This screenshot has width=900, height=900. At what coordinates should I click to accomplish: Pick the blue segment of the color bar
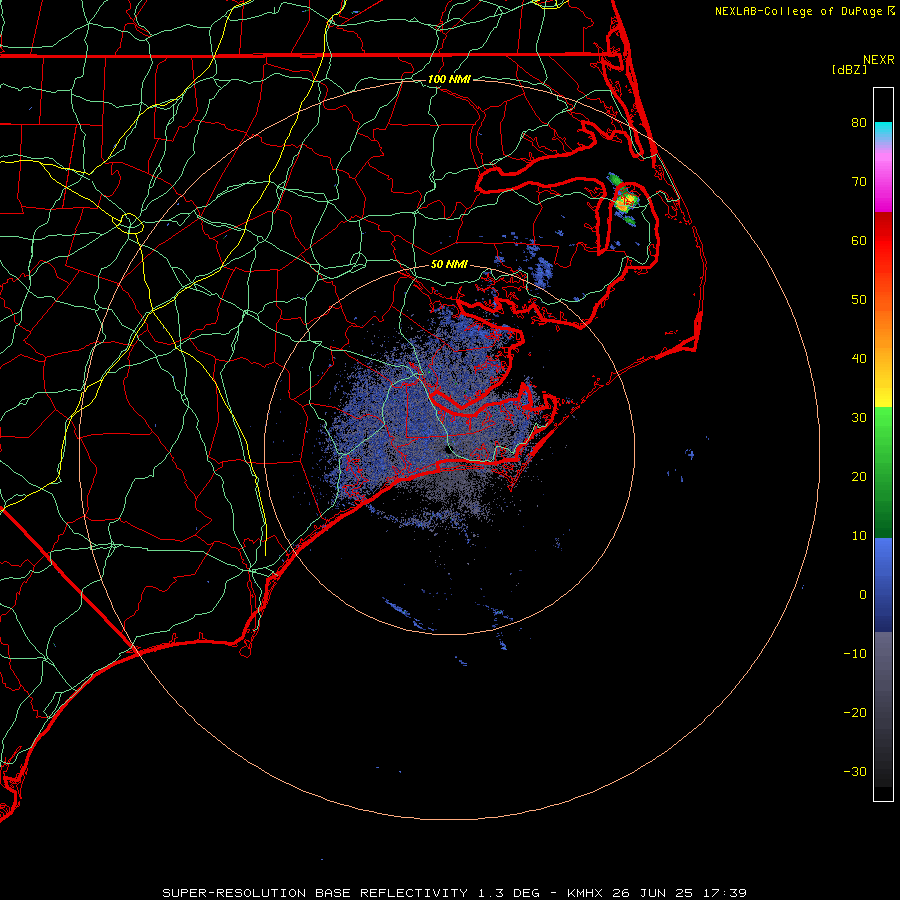[883, 584]
